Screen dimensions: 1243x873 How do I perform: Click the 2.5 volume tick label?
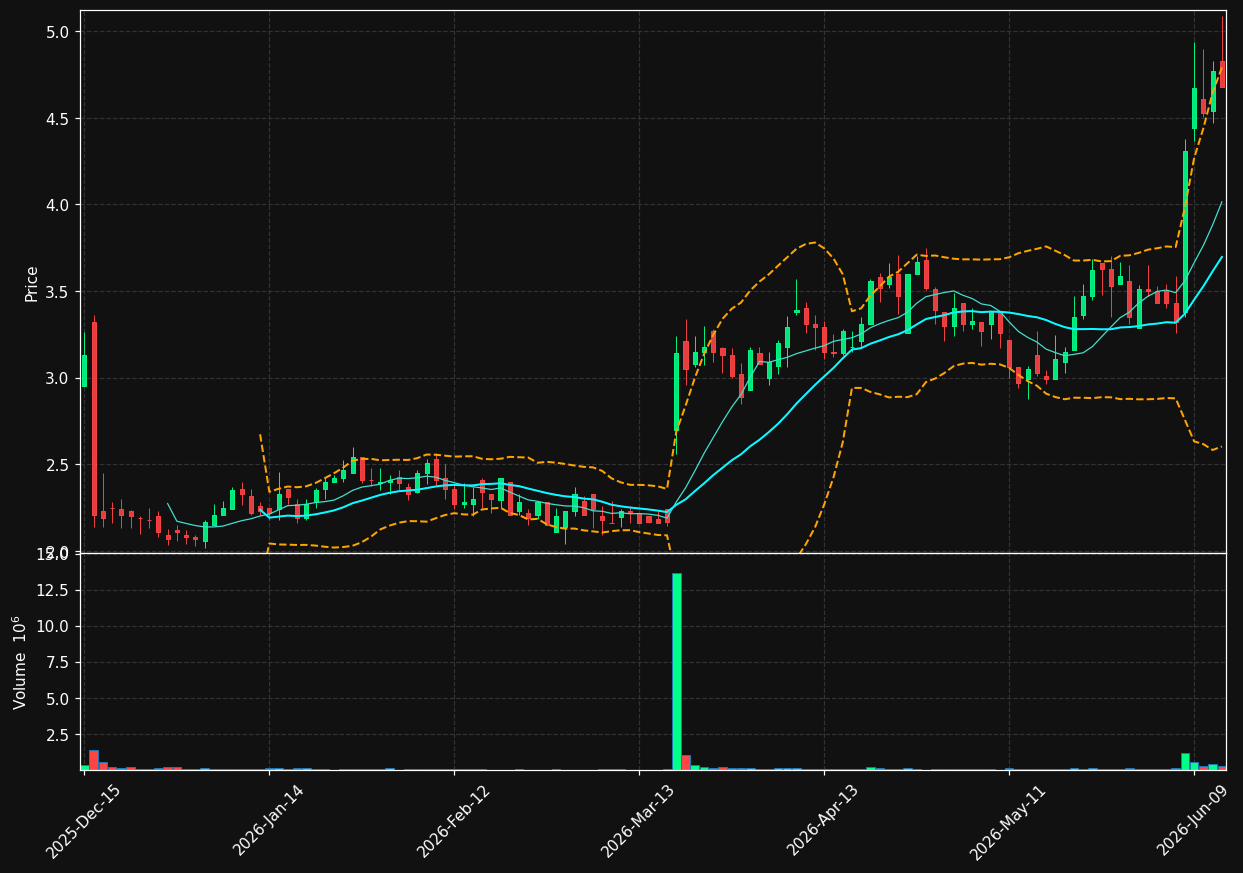[58, 735]
